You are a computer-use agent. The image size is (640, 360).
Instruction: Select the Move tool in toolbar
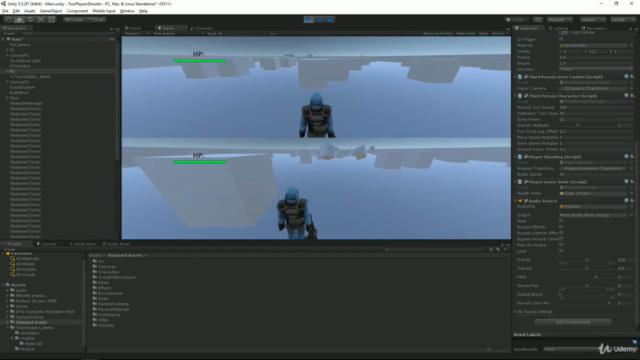[19, 20]
